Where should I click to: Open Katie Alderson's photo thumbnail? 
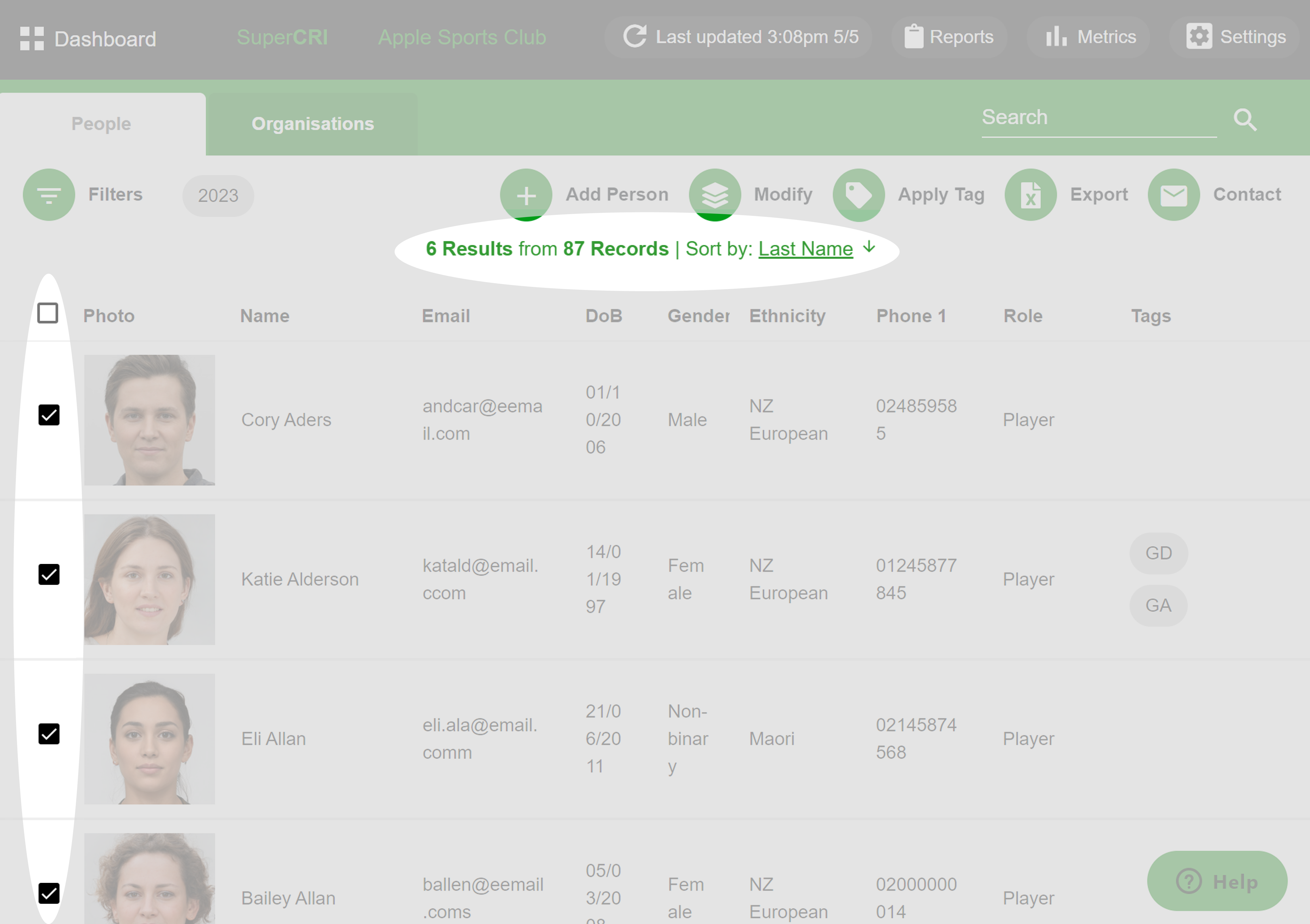point(150,579)
